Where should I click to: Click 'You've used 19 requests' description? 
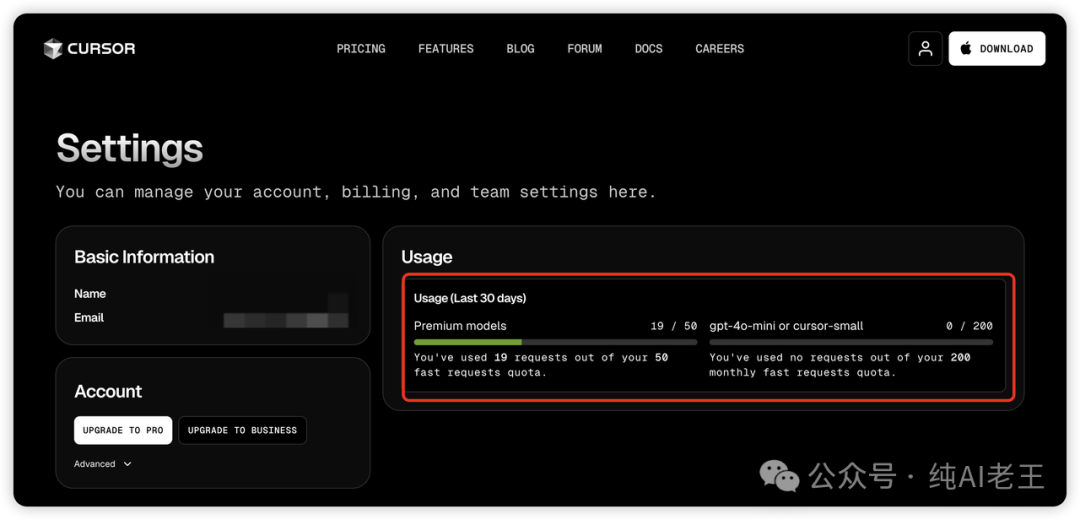[x=541, y=365]
